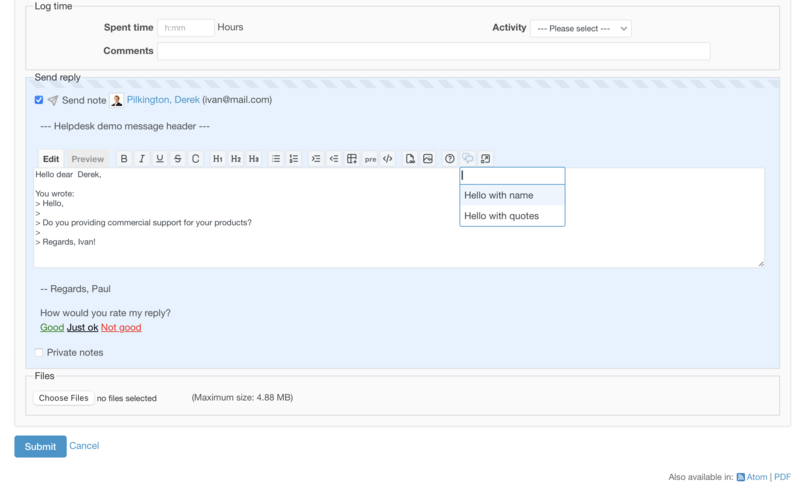Click the Choose Files button
Image resolution: width=800 pixels, height=494 pixels.
click(64, 398)
